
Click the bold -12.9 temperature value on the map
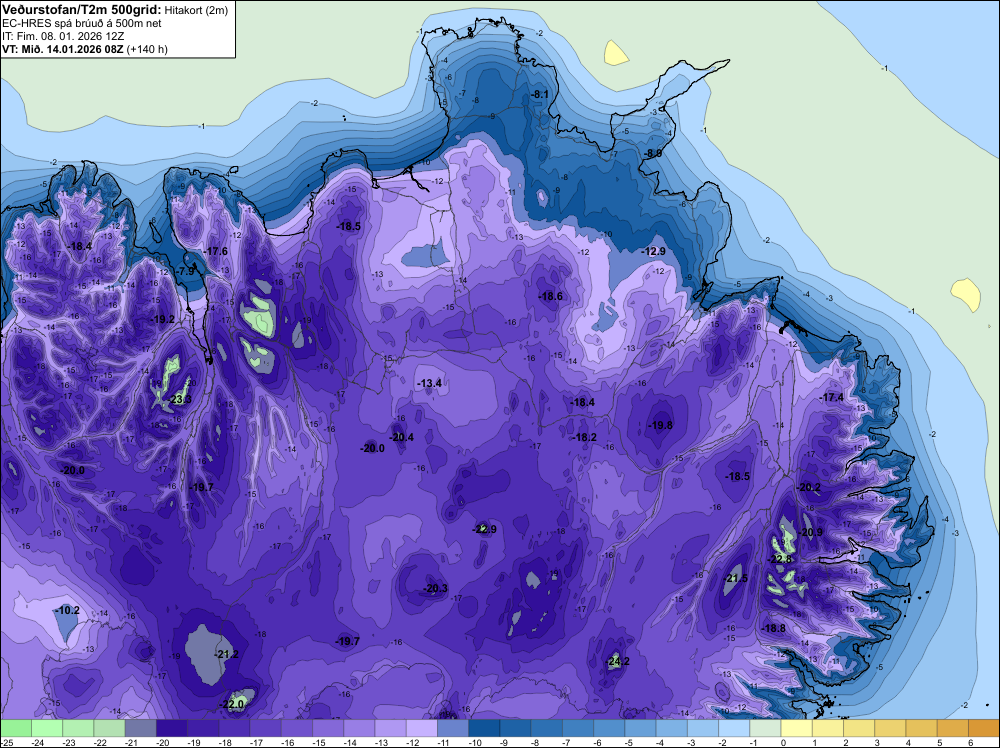pos(654,251)
